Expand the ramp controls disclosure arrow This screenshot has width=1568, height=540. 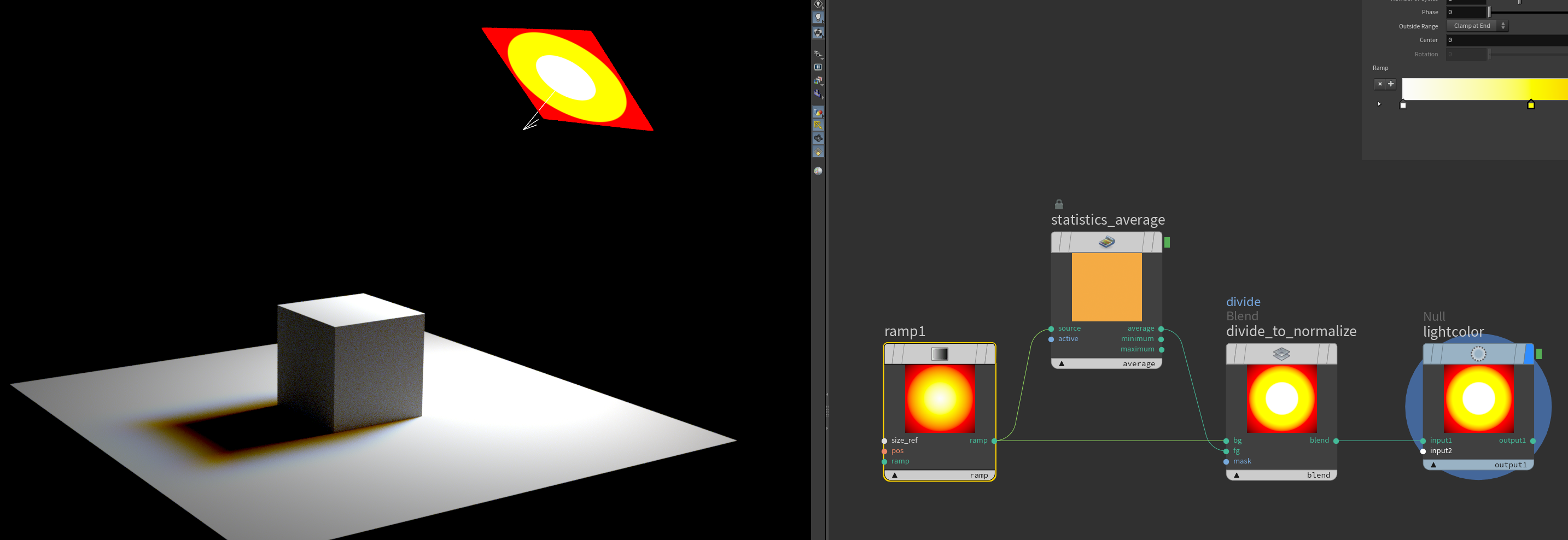point(1379,104)
